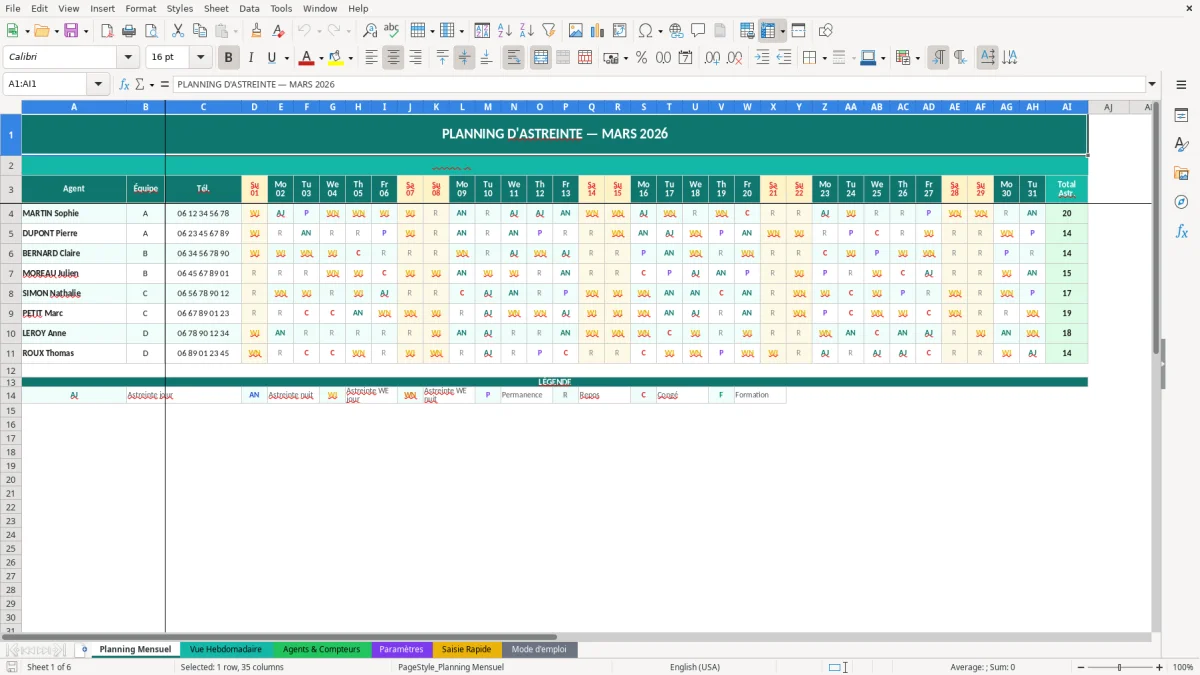The width and height of the screenshot is (1200, 675).
Task: Click the Copy icon
Action: [200, 31]
